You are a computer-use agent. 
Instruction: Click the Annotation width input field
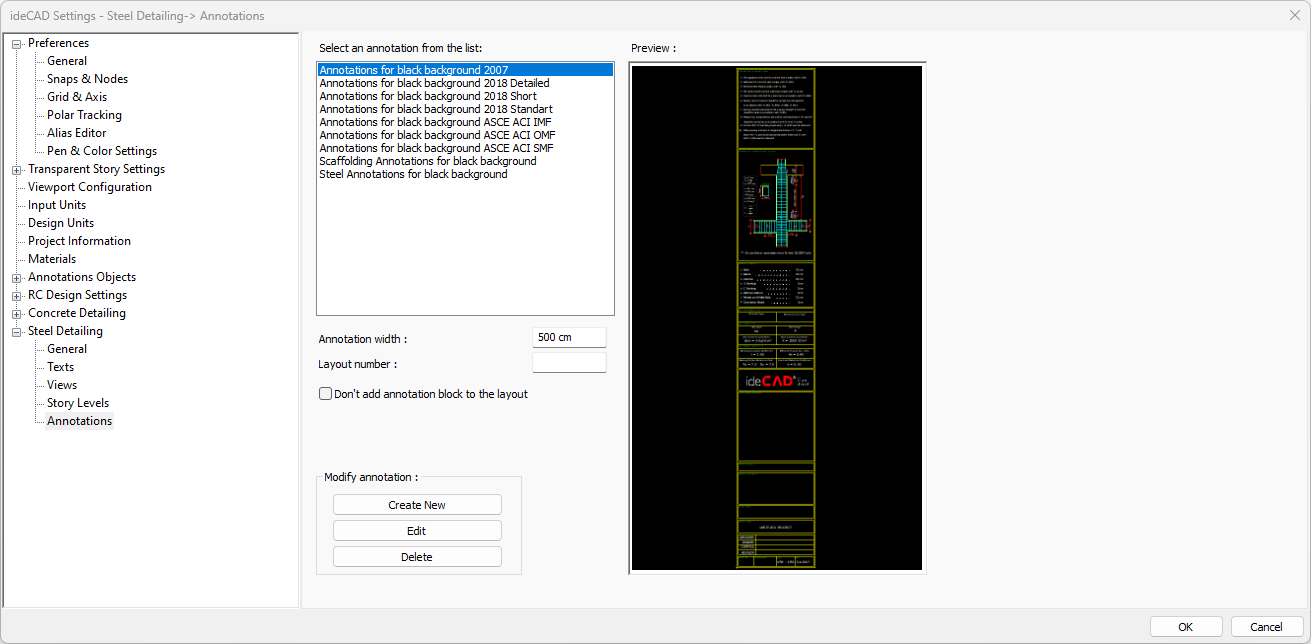[569, 338]
